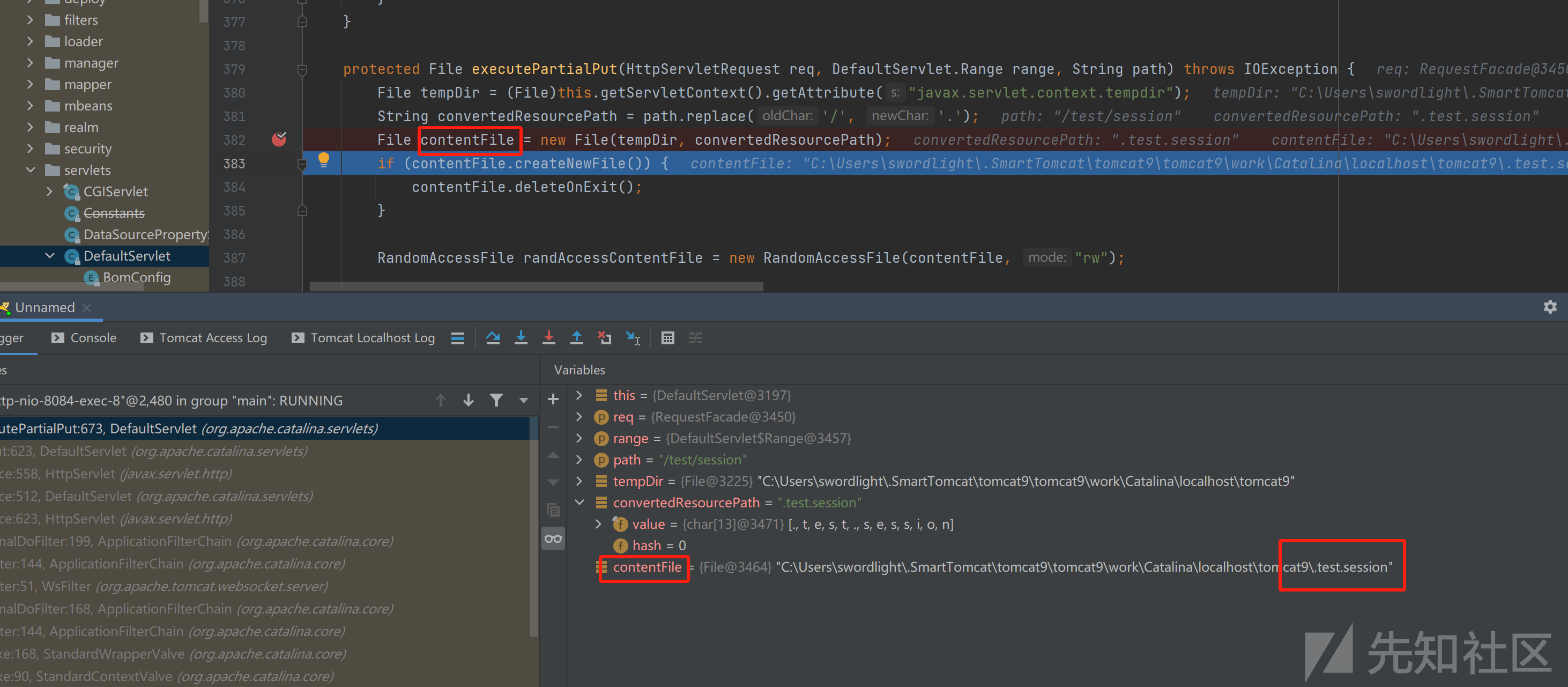Image resolution: width=1568 pixels, height=687 pixels.
Task: Open debug panel settings gear
Action: pos(1550,307)
